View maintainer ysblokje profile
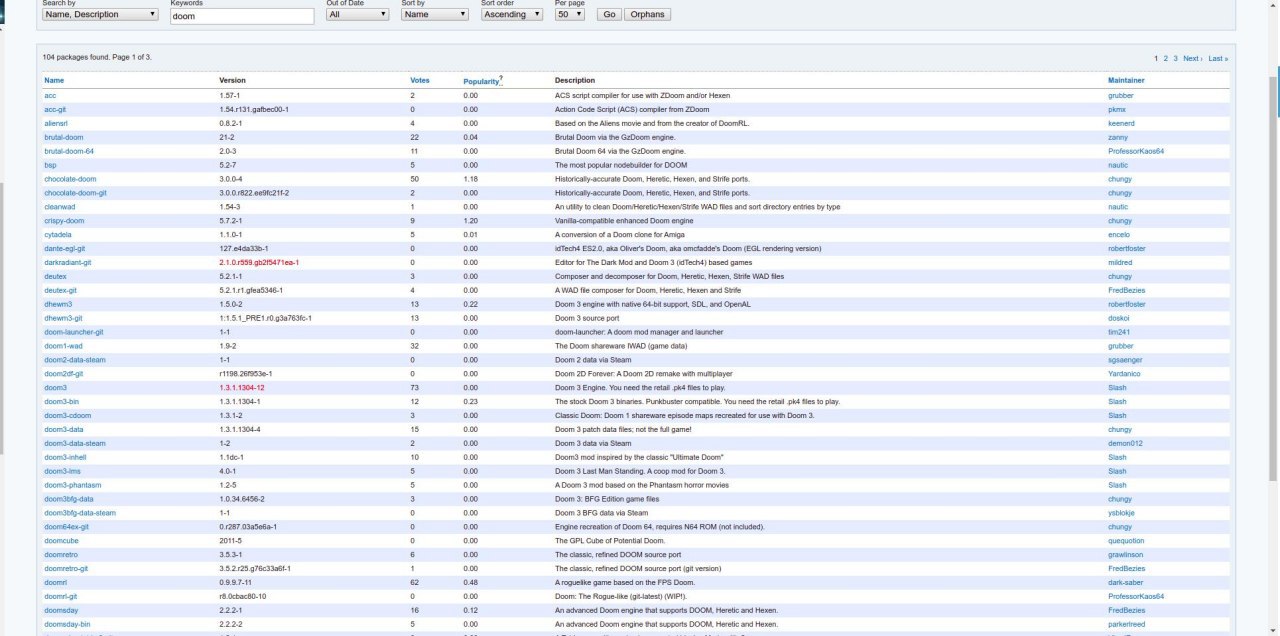Screen dimensions: 1280x636 (x=1121, y=513)
